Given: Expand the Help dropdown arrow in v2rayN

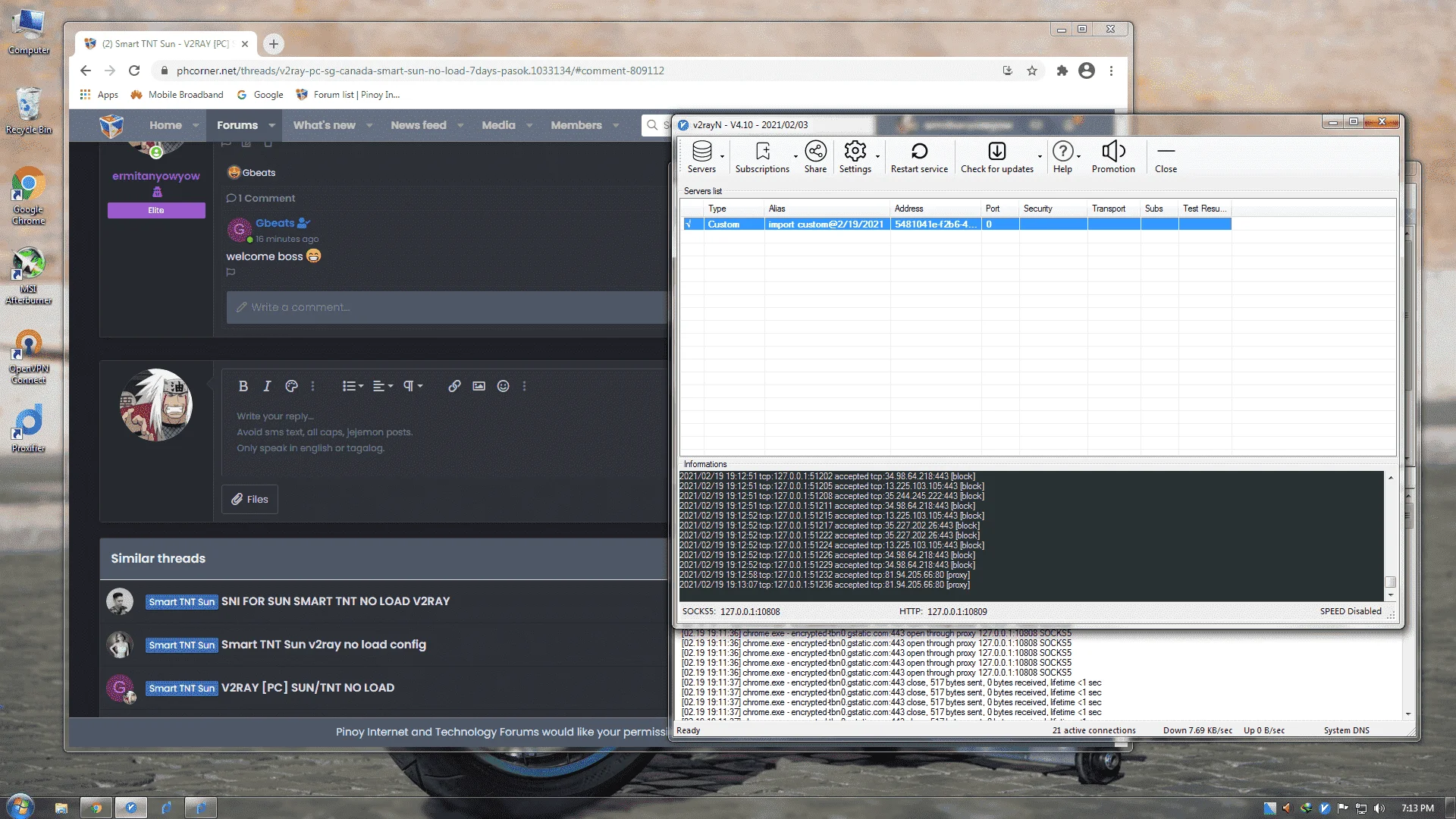Looking at the screenshot, I should coord(1078,157).
